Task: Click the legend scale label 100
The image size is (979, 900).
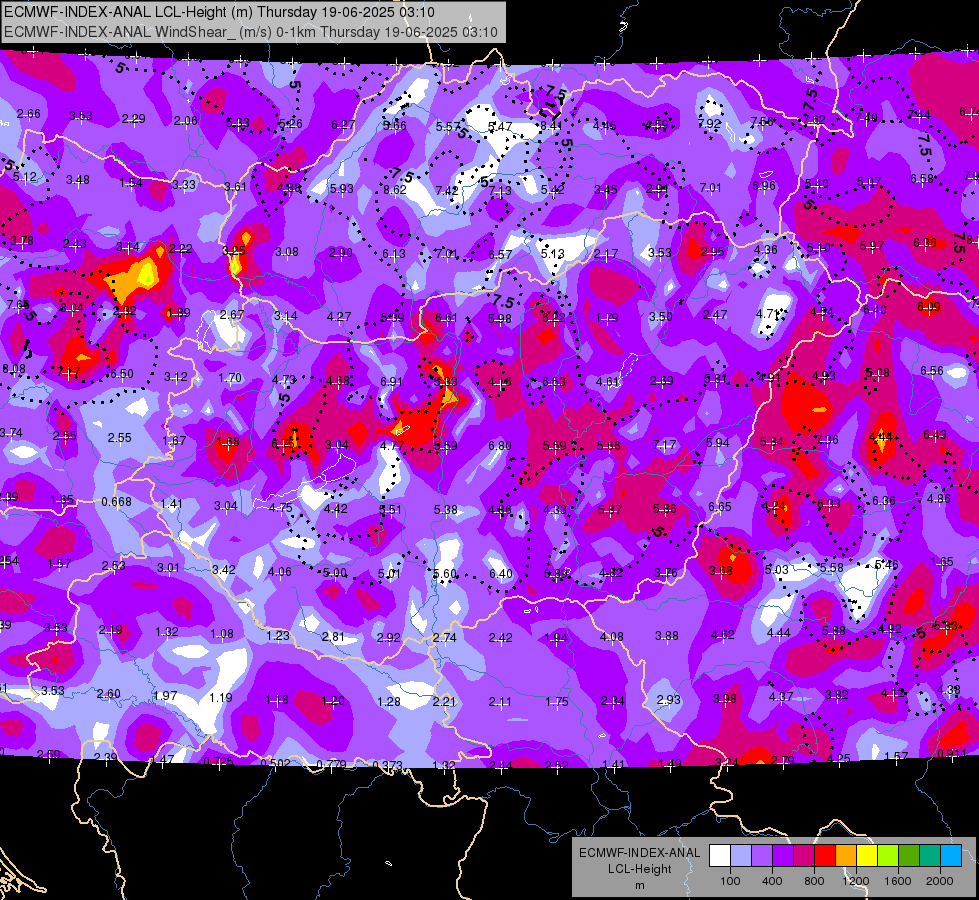Action: 730,881
